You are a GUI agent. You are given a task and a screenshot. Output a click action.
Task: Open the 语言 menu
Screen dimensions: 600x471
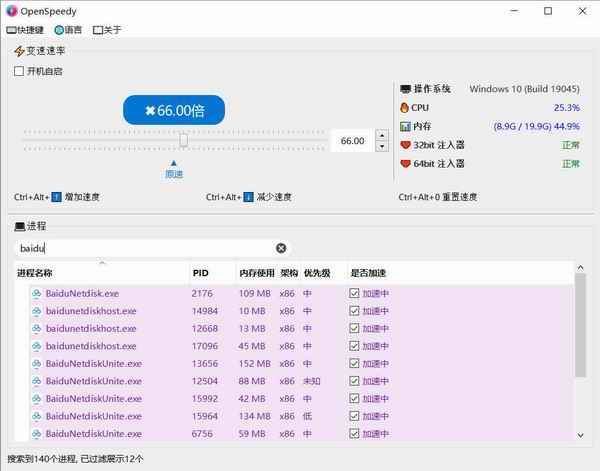pyautogui.click(x=69, y=30)
